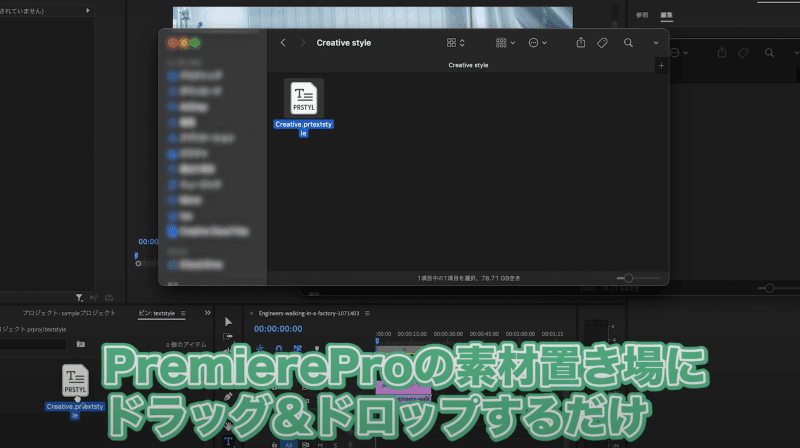Select the Selection tool arrow in Premiere
This screenshot has height=448, width=800.
pos(228,321)
